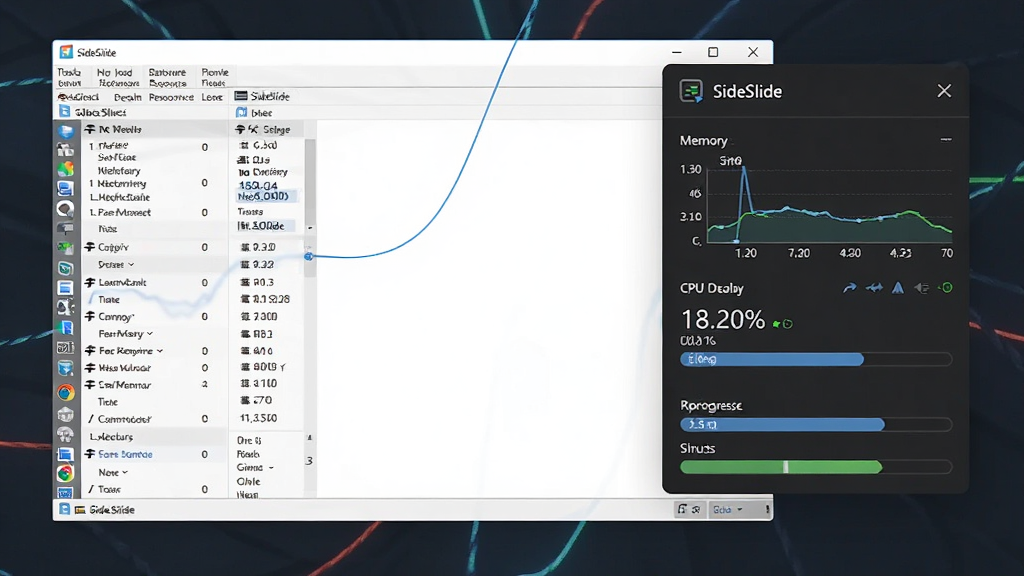Click the first icon in the status bar's right group
This screenshot has width=1024, height=576.
click(682, 509)
